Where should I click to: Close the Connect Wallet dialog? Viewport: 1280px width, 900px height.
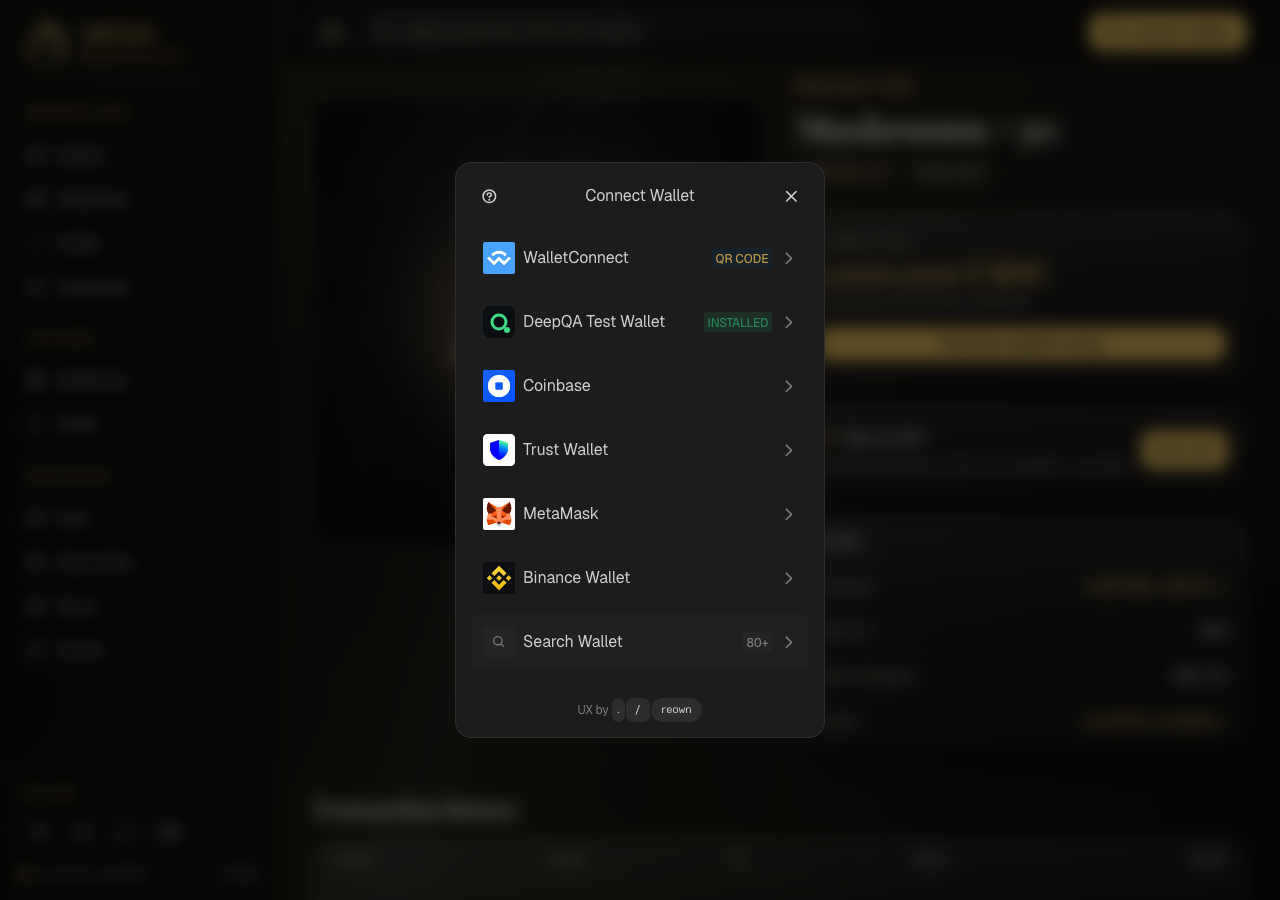coord(791,196)
